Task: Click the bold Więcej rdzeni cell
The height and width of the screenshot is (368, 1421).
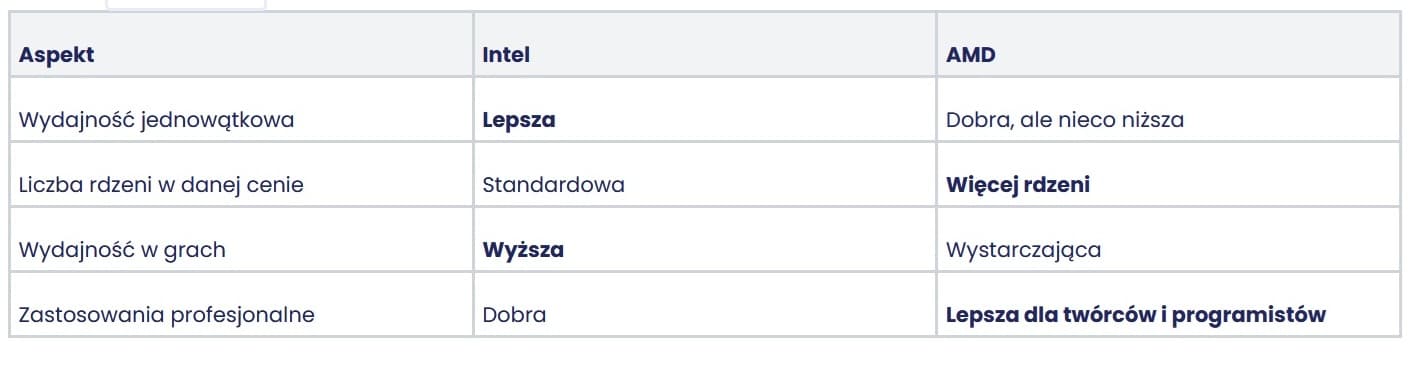Action: (1168, 185)
